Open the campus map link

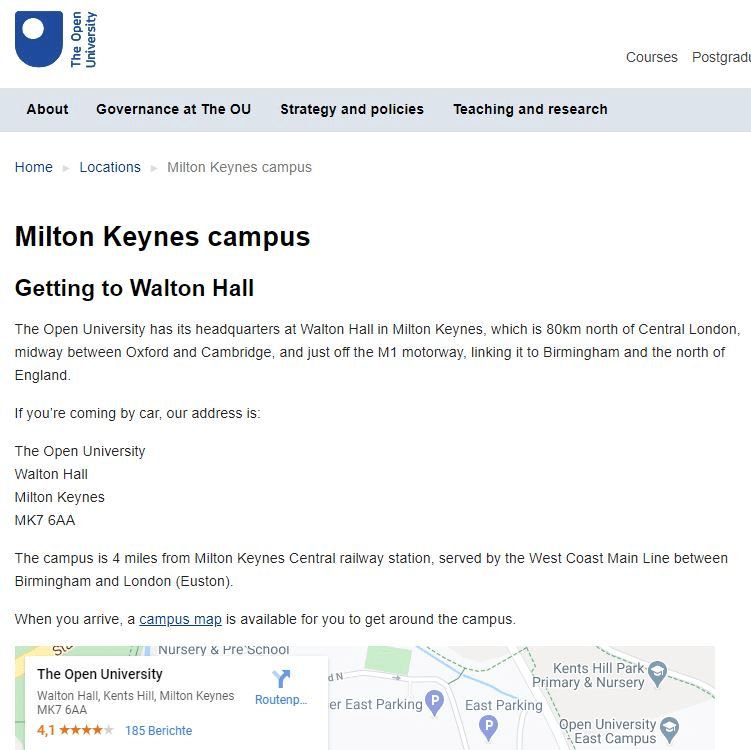[x=180, y=619]
